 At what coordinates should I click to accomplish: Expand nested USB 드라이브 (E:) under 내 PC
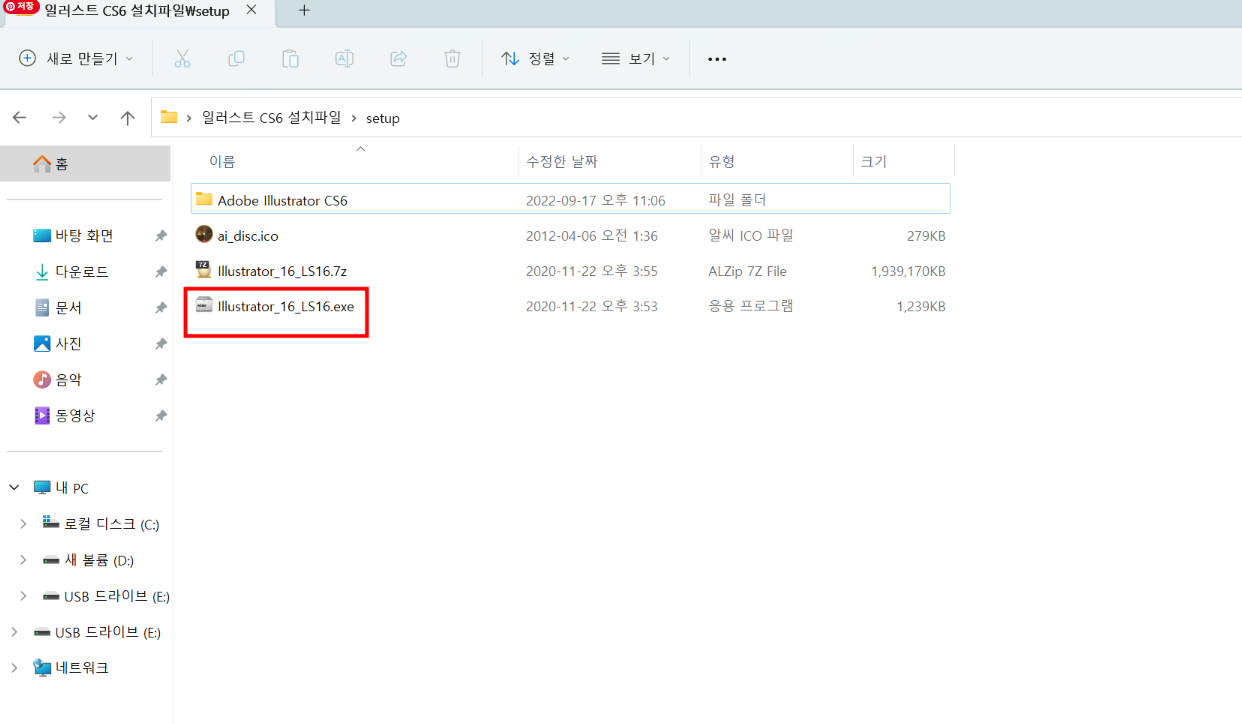coord(24,596)
